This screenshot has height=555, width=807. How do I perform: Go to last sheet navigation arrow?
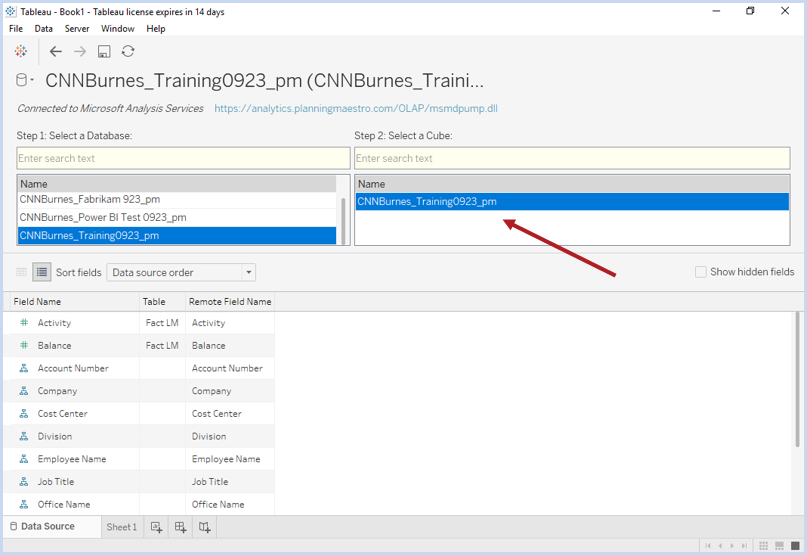pyautogui.click(x=744, y=546)
